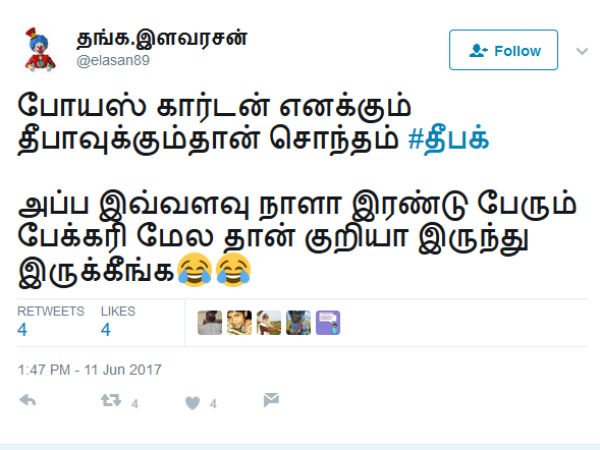Open fourth liker's profile thumbnail

pos(298,323)
